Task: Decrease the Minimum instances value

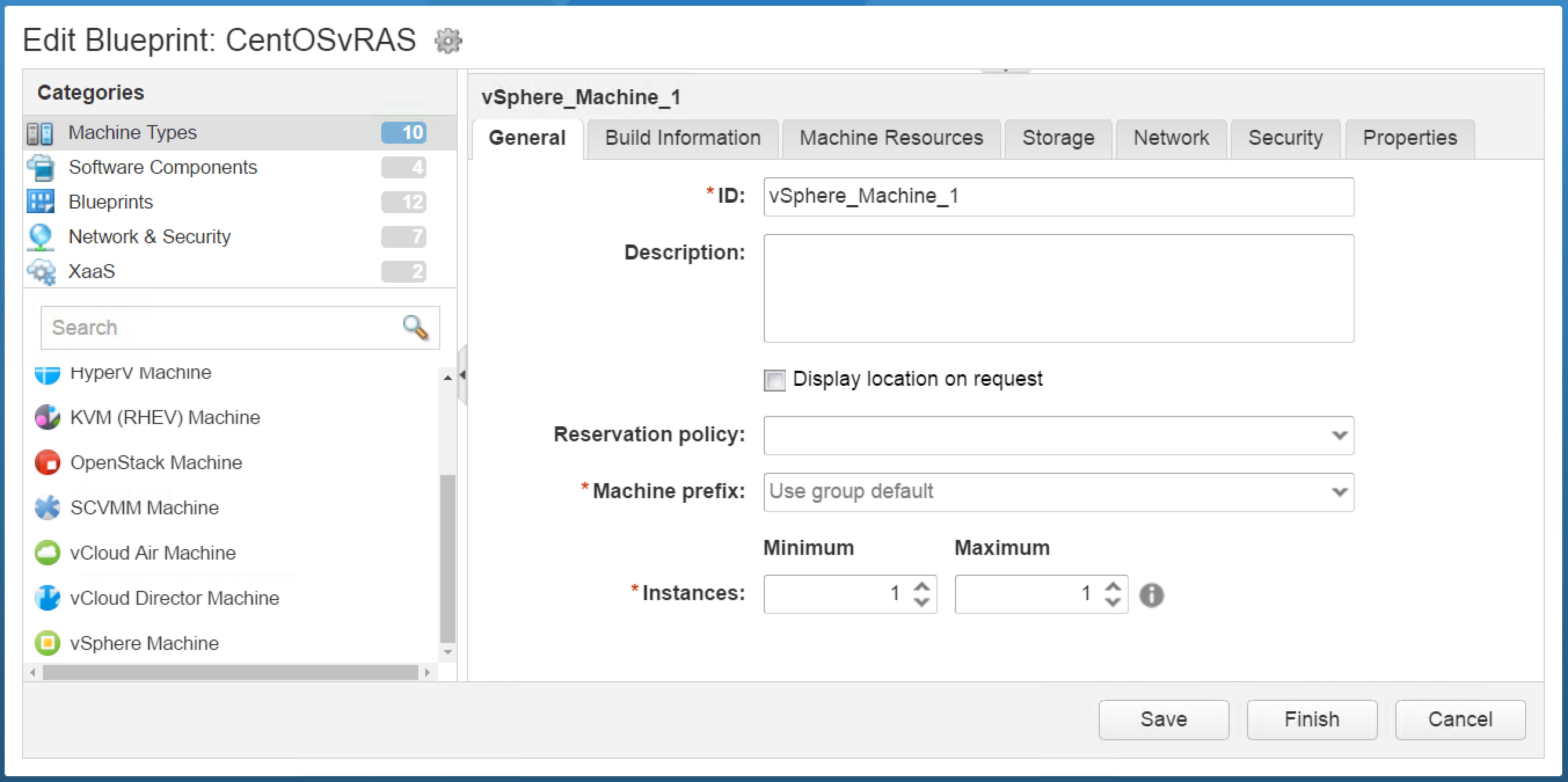Action: (x=921, y=602)
